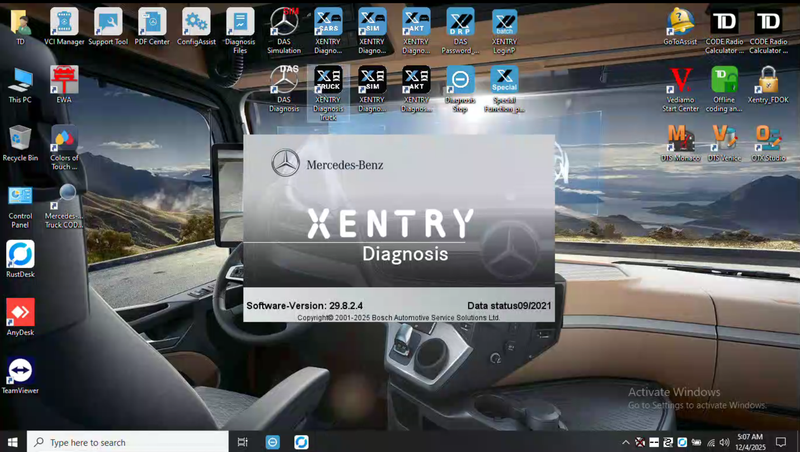This screenshot has height=452, width=800.
Task: Open the Recycle Bin
Action: pos(20,138)
